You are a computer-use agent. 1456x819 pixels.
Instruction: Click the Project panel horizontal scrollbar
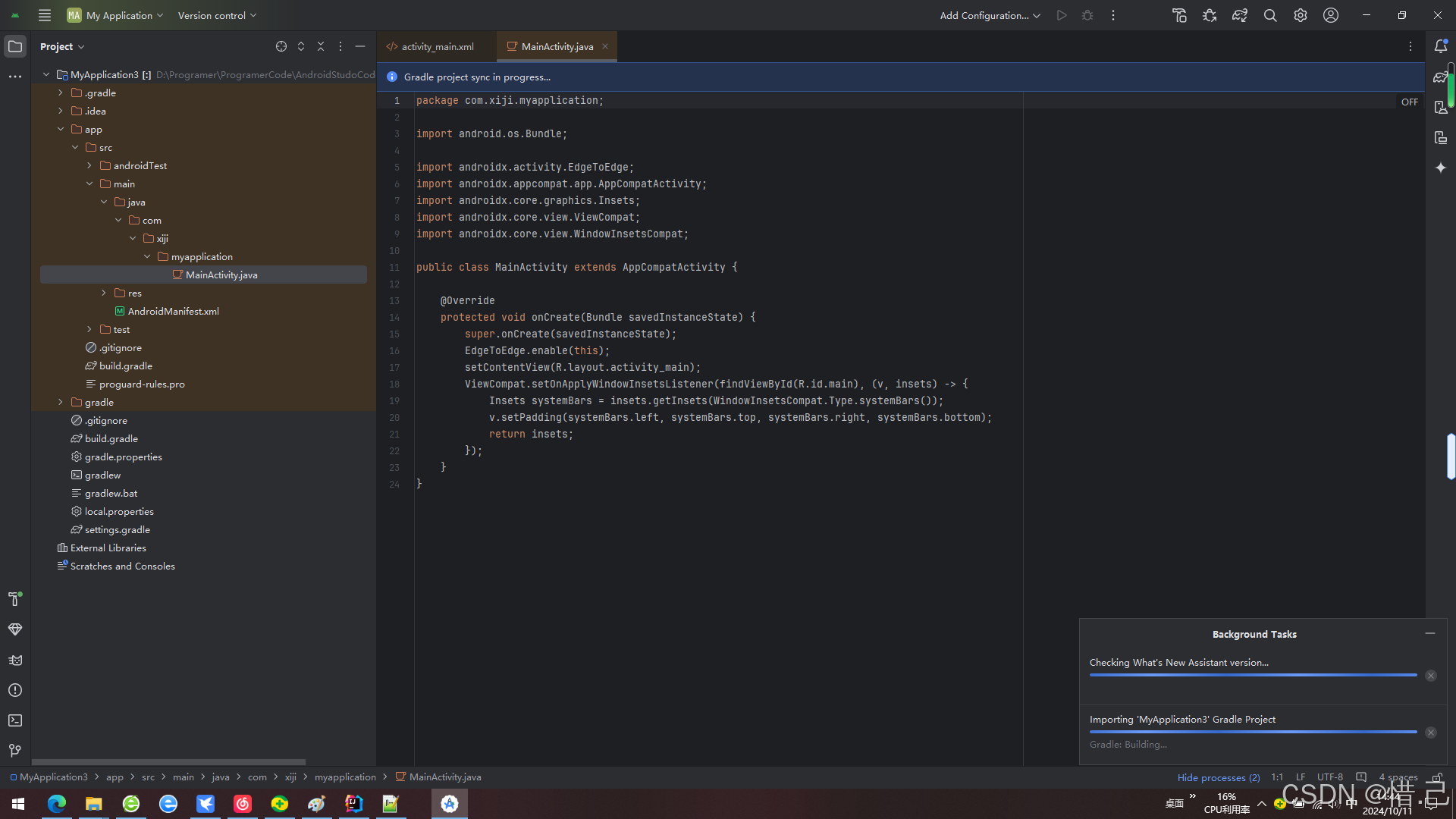click(168, 762)
